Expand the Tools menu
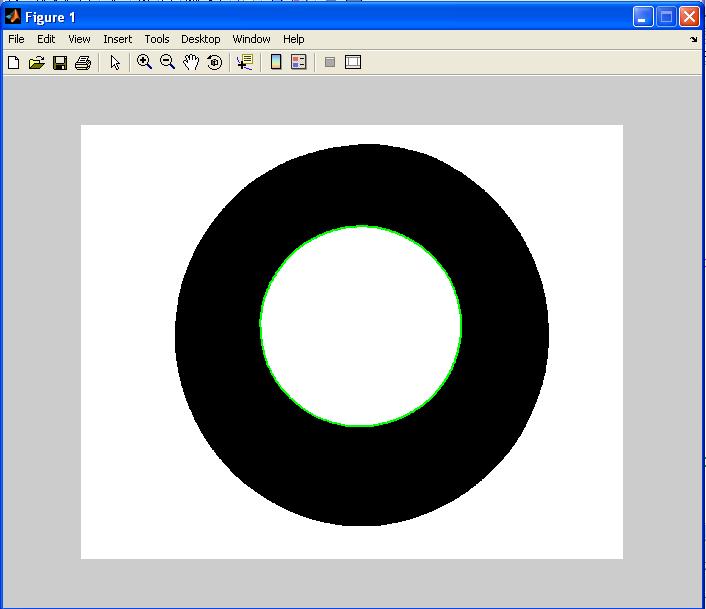The height and width of the screenshot is (609, 706). 157,39
